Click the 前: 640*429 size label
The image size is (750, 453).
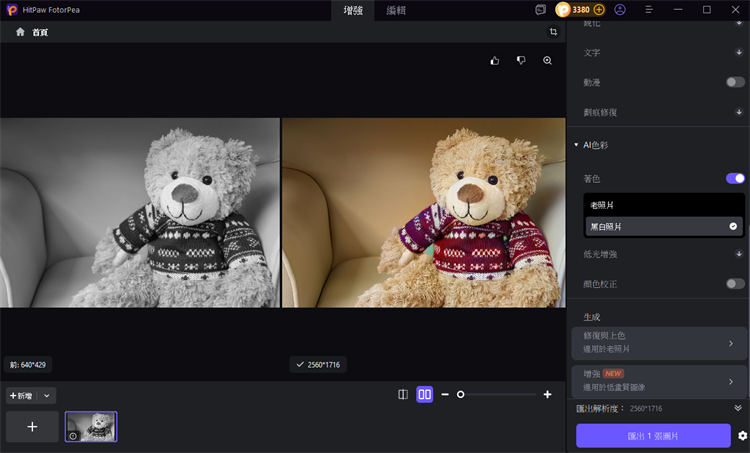28,365
